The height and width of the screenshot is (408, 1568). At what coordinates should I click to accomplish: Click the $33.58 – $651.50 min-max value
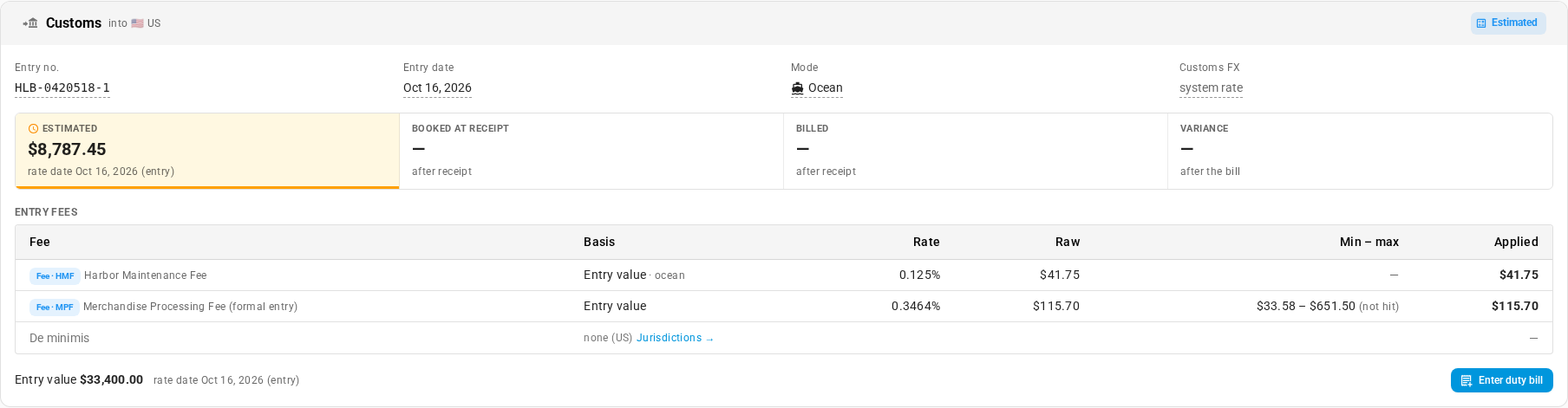[x=1306, y=306]
